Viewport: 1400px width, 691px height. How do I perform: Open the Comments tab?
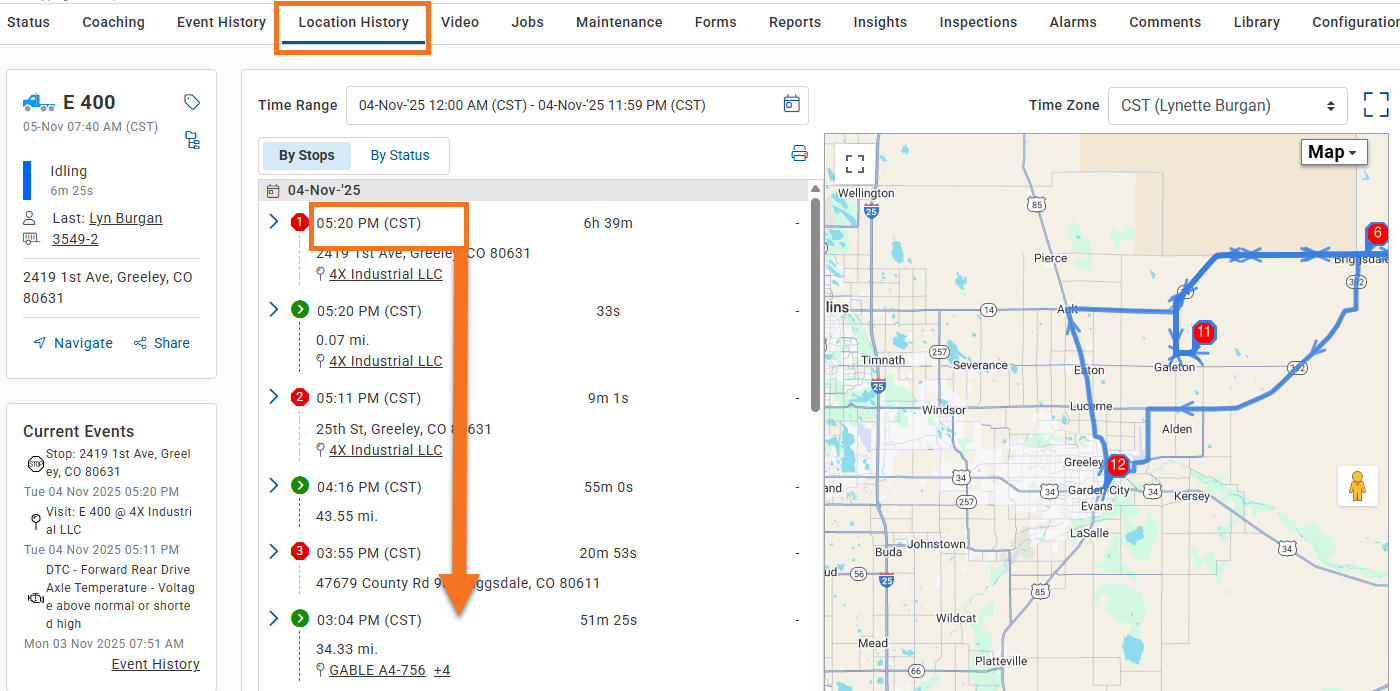pyautogui.click(x=1165, y=22)
